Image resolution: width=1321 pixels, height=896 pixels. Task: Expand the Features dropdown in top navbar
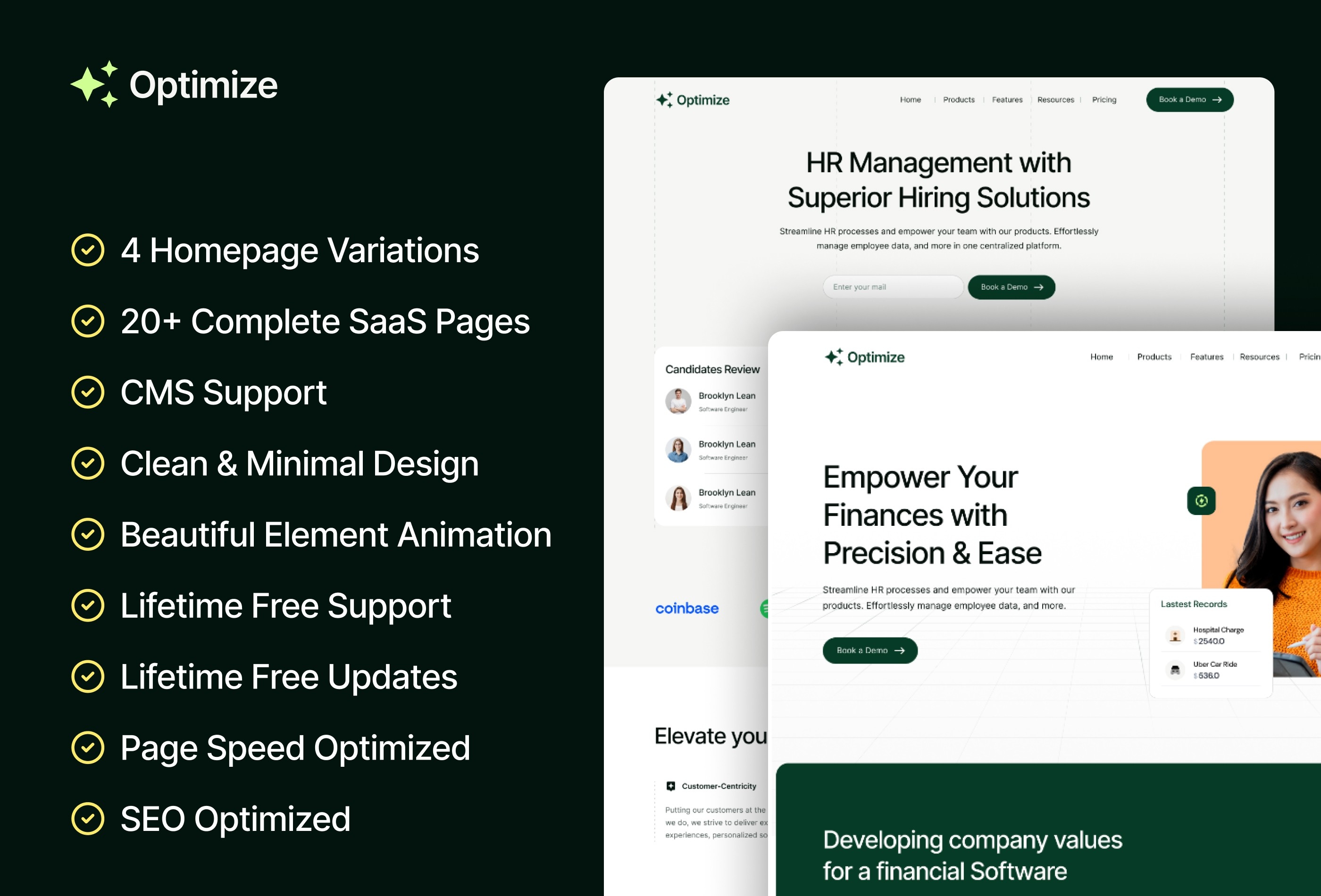(x=1005, y=100)
